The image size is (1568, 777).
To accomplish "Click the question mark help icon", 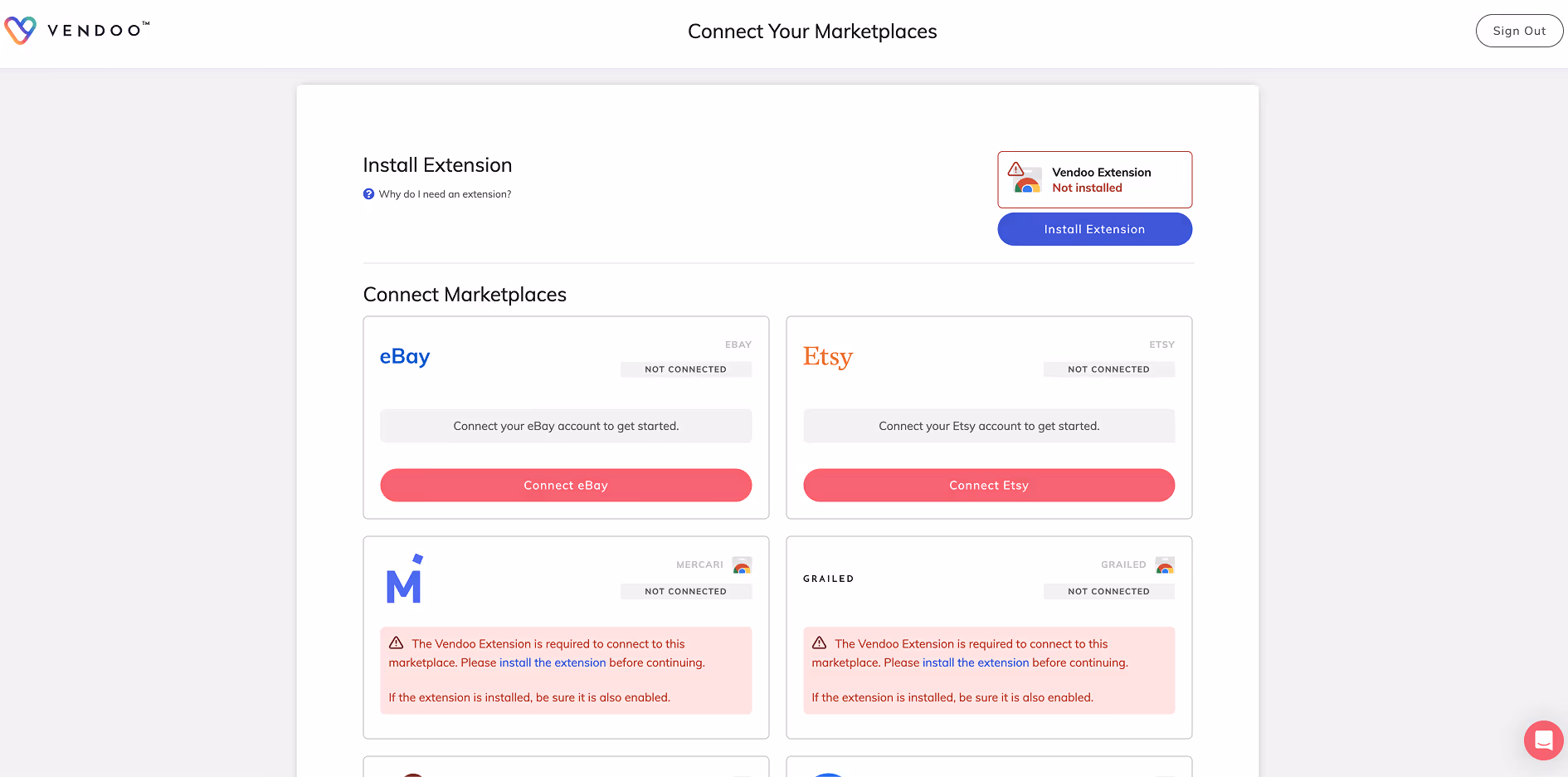I will 368,193.
